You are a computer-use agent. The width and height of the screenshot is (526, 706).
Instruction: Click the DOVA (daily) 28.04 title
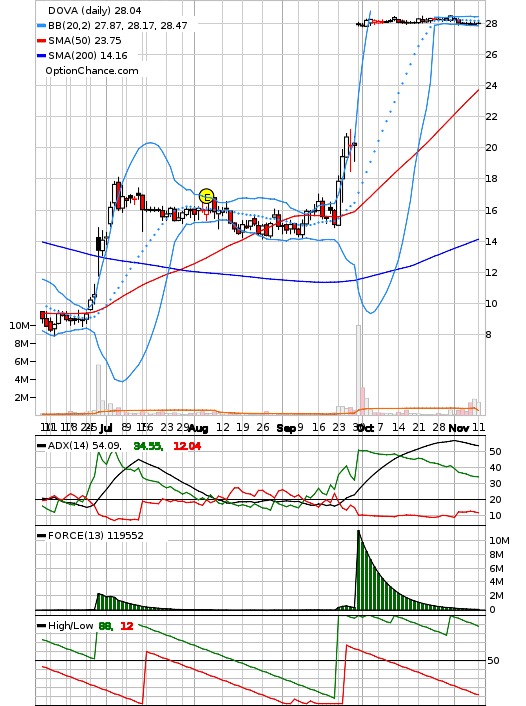tap(95, 10)
